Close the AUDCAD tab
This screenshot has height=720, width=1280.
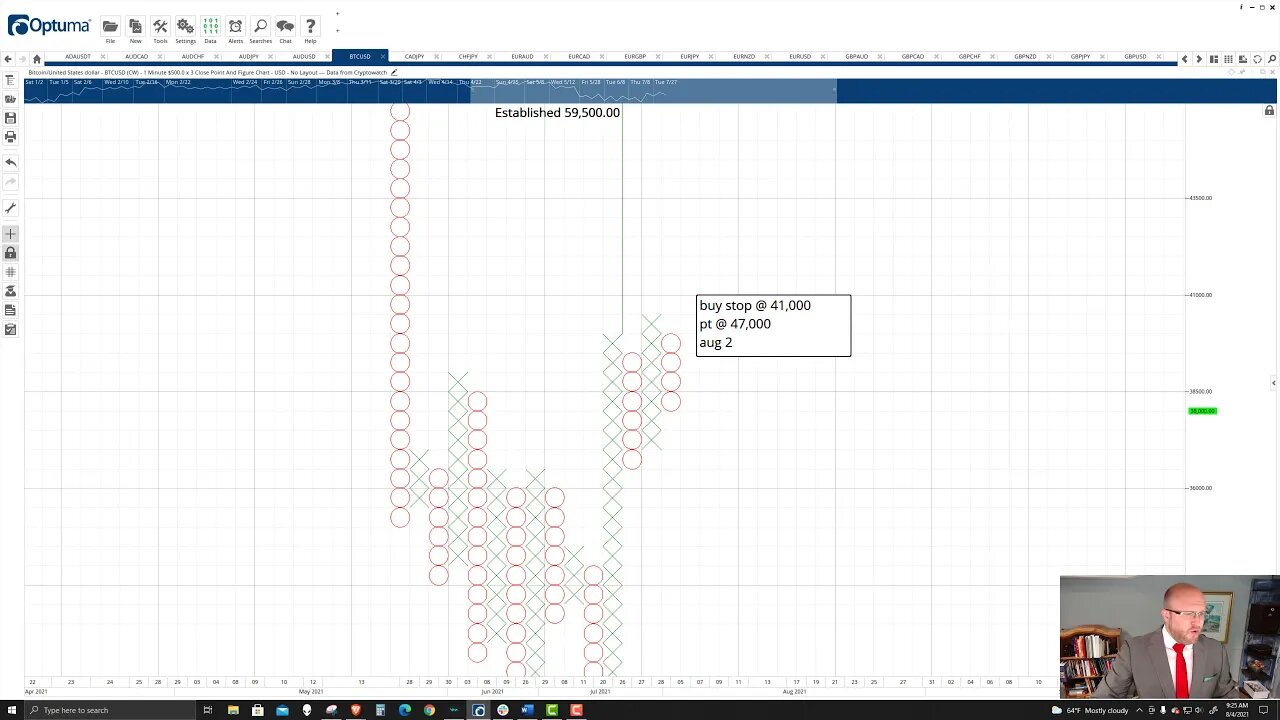[160, 57]
